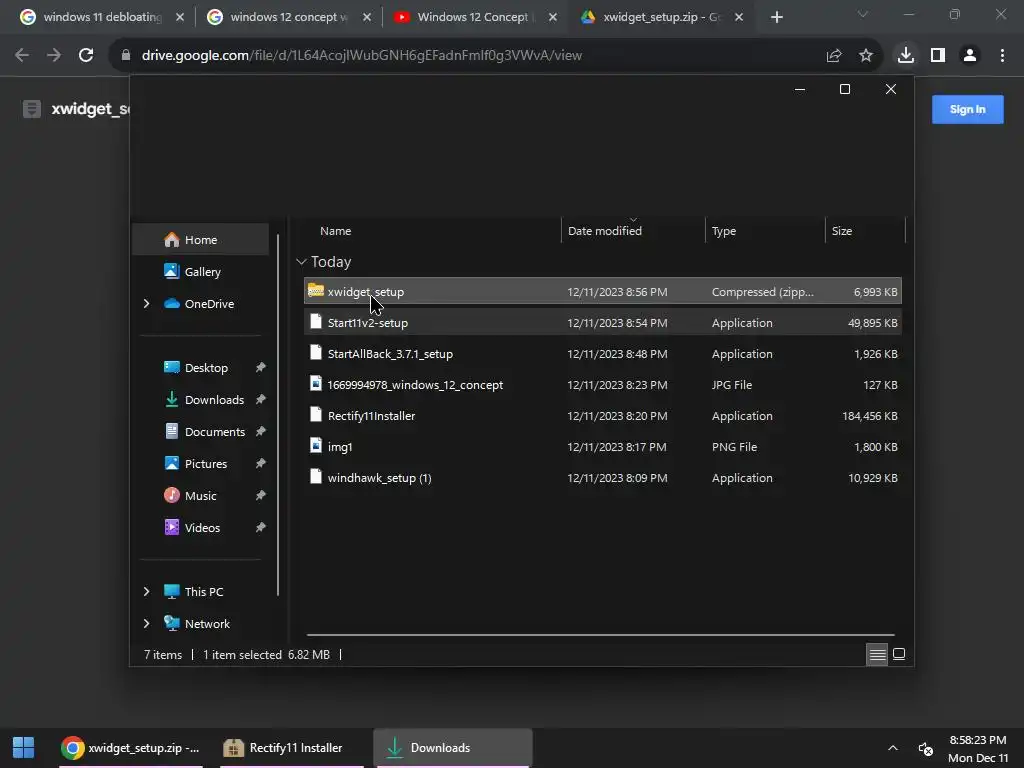
Task: Click the img1 file name
Action: coord(340,447)
